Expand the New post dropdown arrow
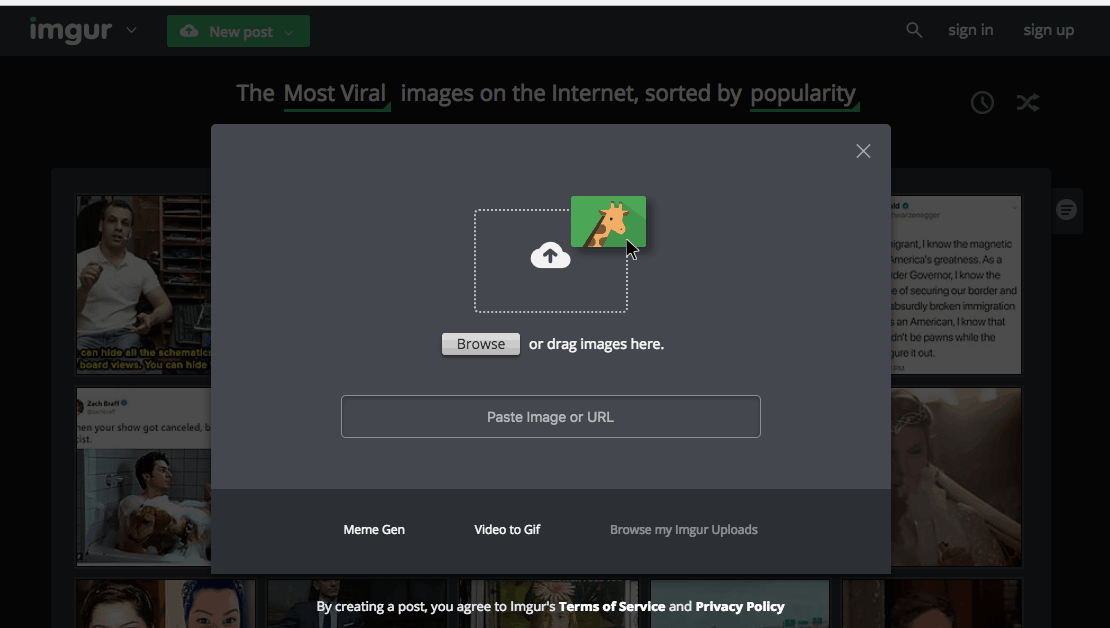1110x628 pixels. point(289,32)
